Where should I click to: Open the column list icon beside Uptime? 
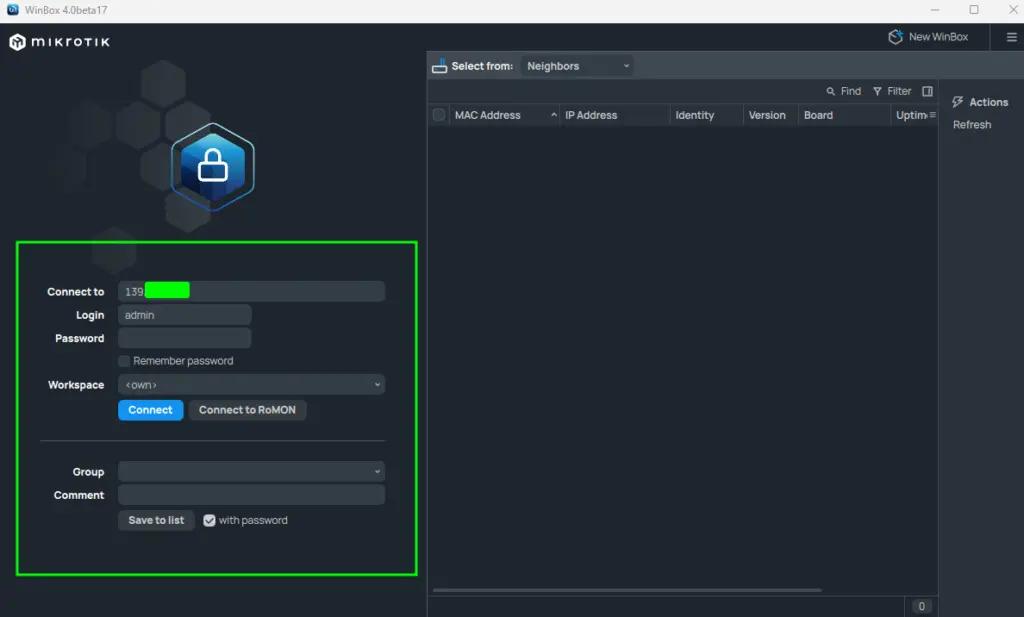(933, 115)
